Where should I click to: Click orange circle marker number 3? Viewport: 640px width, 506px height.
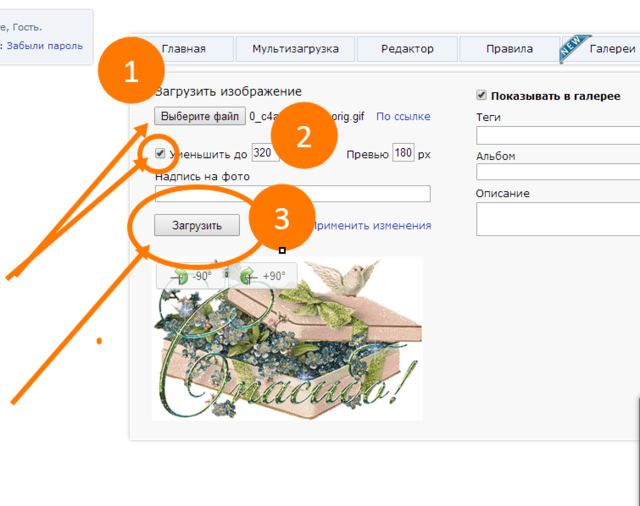coord(282,217)
